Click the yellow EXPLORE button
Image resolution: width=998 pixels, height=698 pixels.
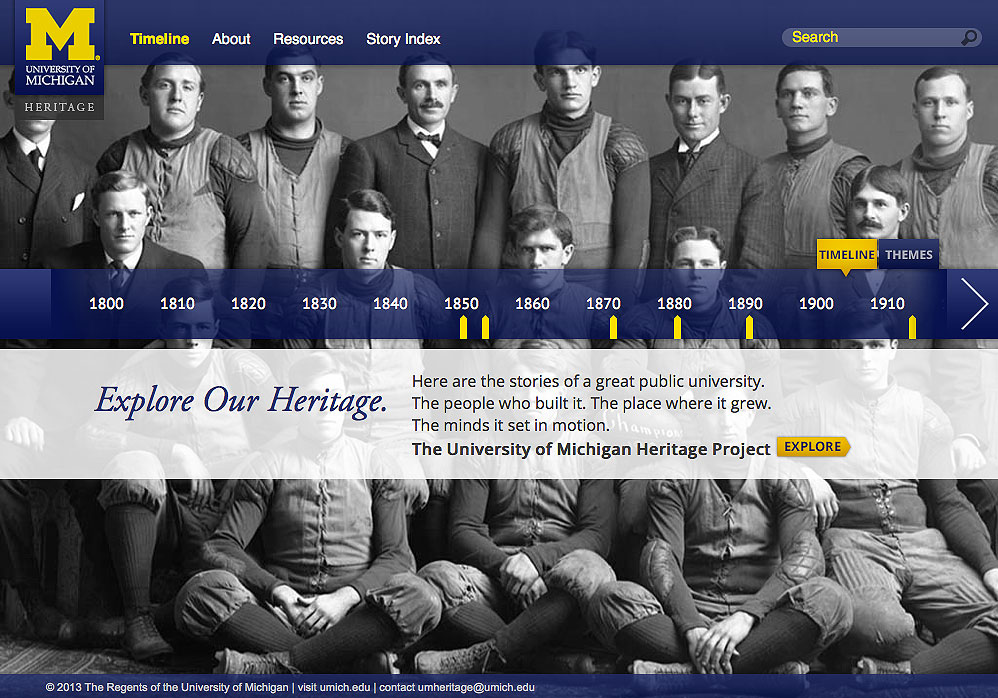tap(813, 447)
